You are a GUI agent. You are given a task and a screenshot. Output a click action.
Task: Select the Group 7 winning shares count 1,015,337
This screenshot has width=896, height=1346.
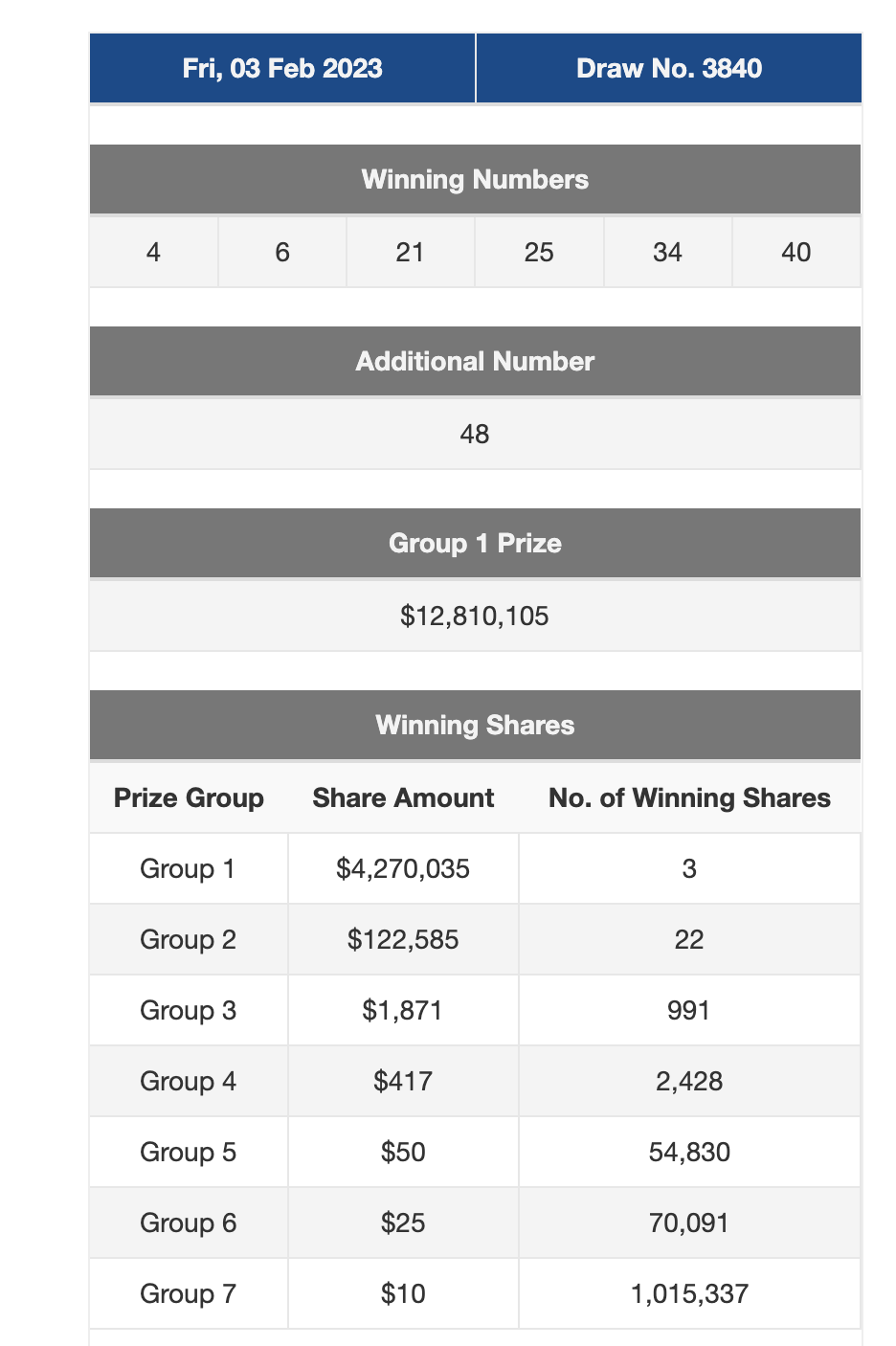[x=689, y=1294]
